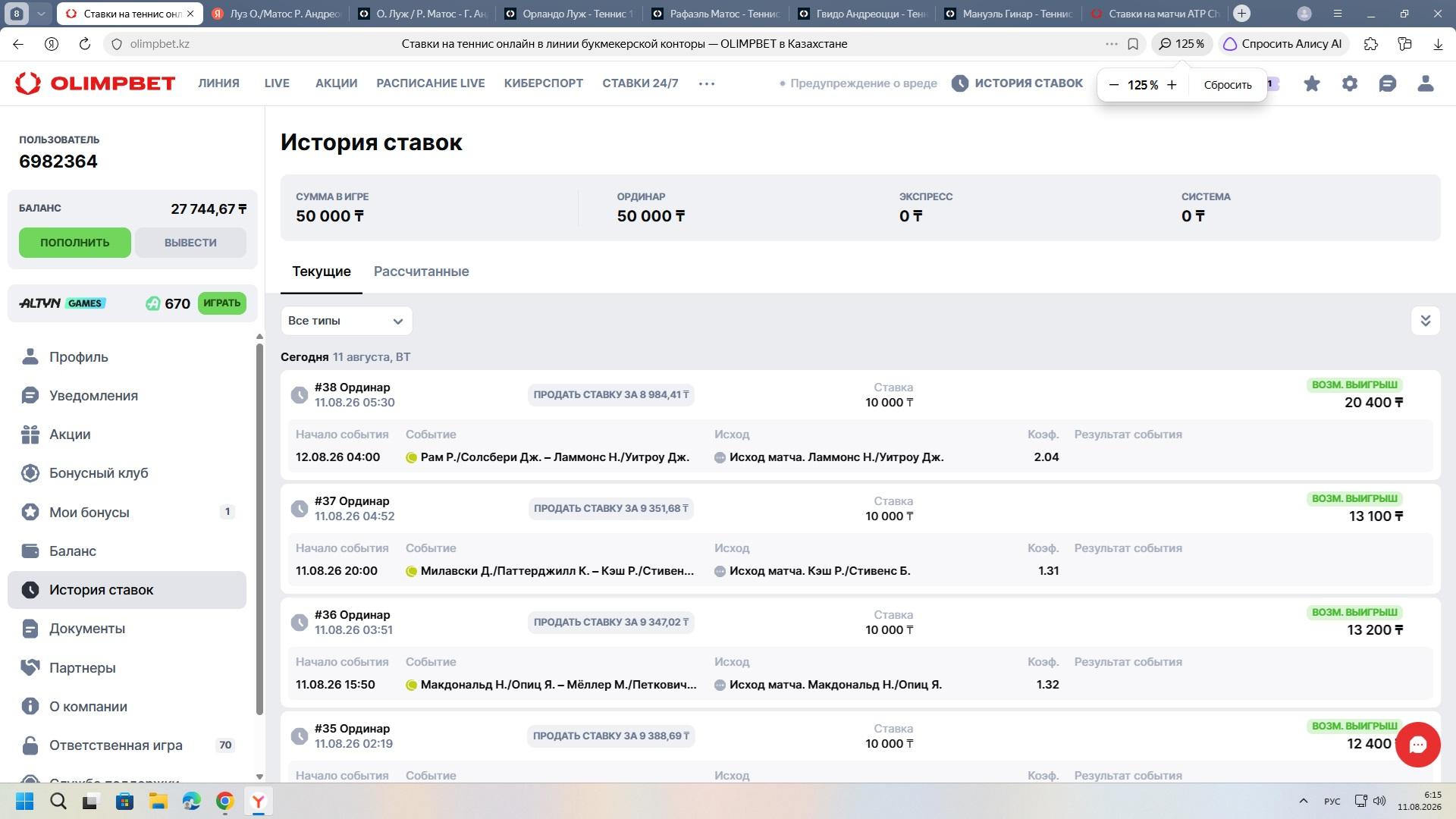Switch to the Текущие tab
This screenshot has height=819, width=1456.
pos(322,271)
